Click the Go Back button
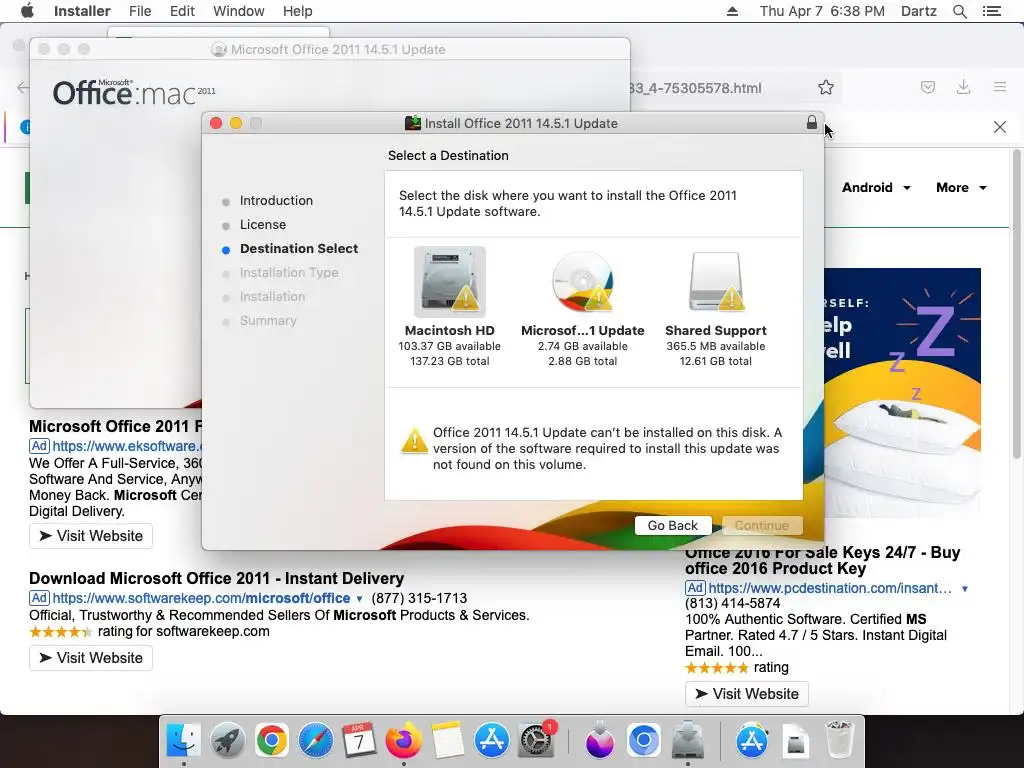Screen dimensions: 1024x768 pyautogui.click(x=672, y=526)
